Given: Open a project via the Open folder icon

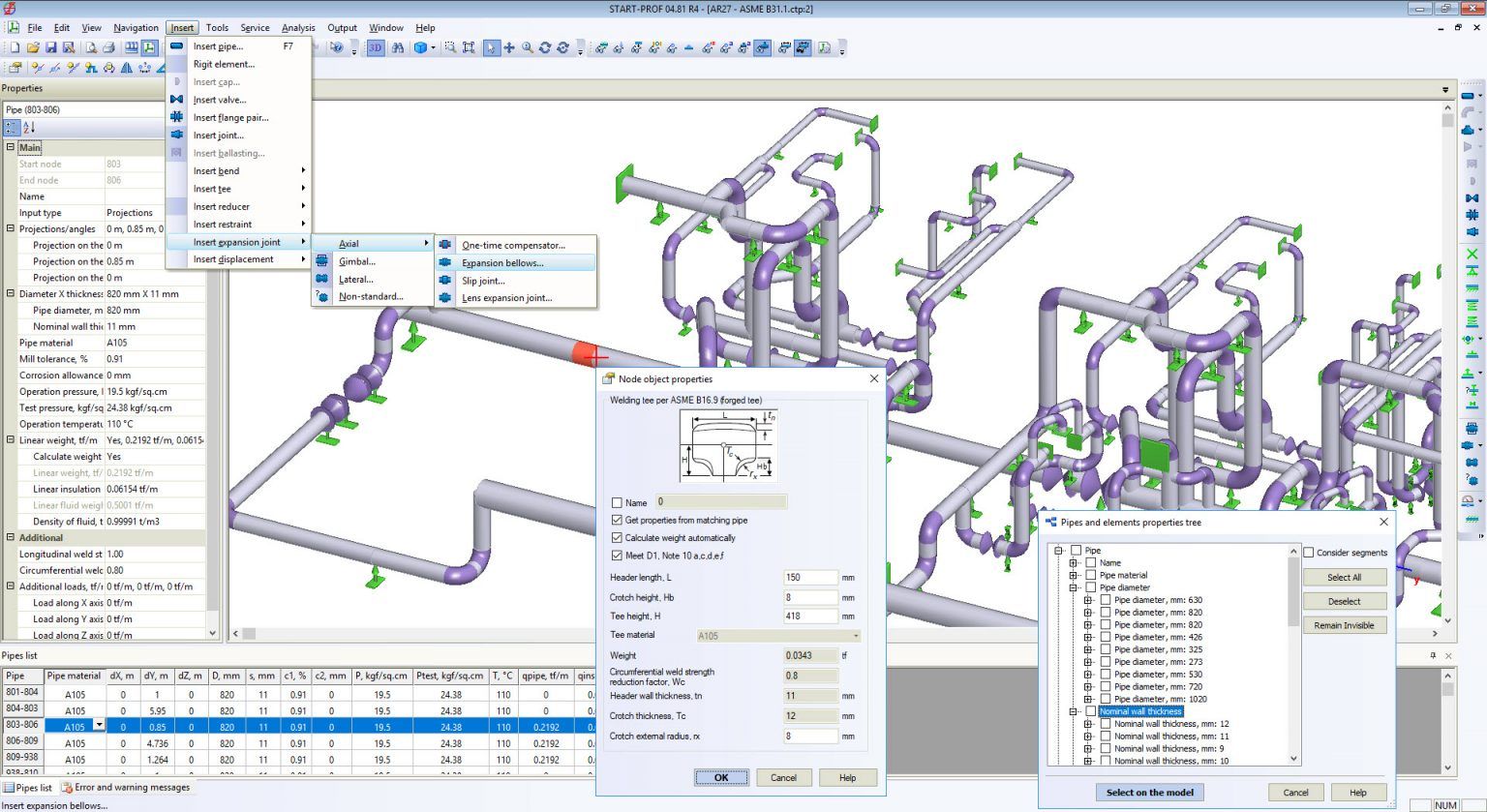Looking at the screenshot, I should (x=33, y=46).
